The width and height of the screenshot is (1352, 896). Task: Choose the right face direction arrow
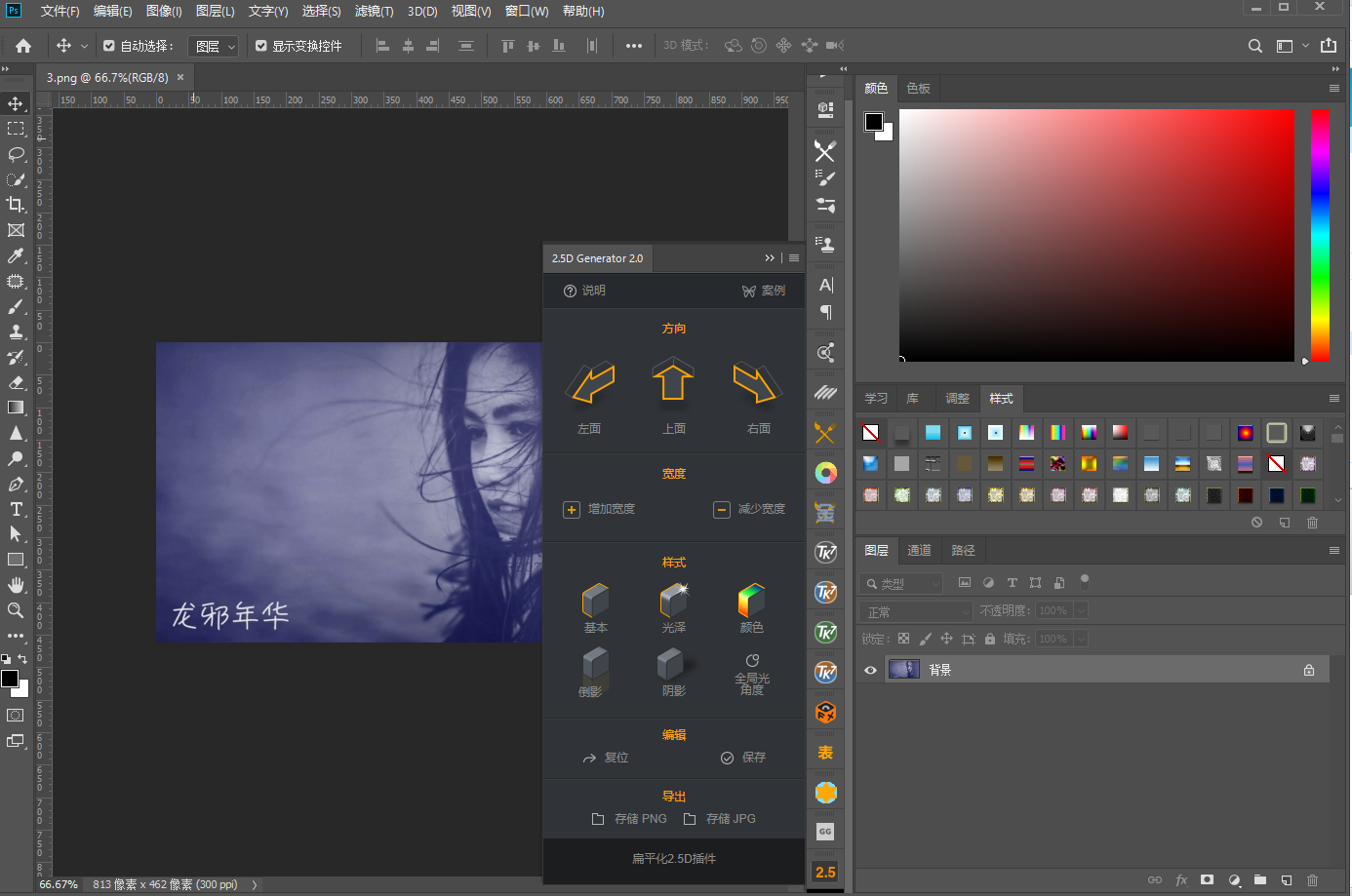(756, 383)
